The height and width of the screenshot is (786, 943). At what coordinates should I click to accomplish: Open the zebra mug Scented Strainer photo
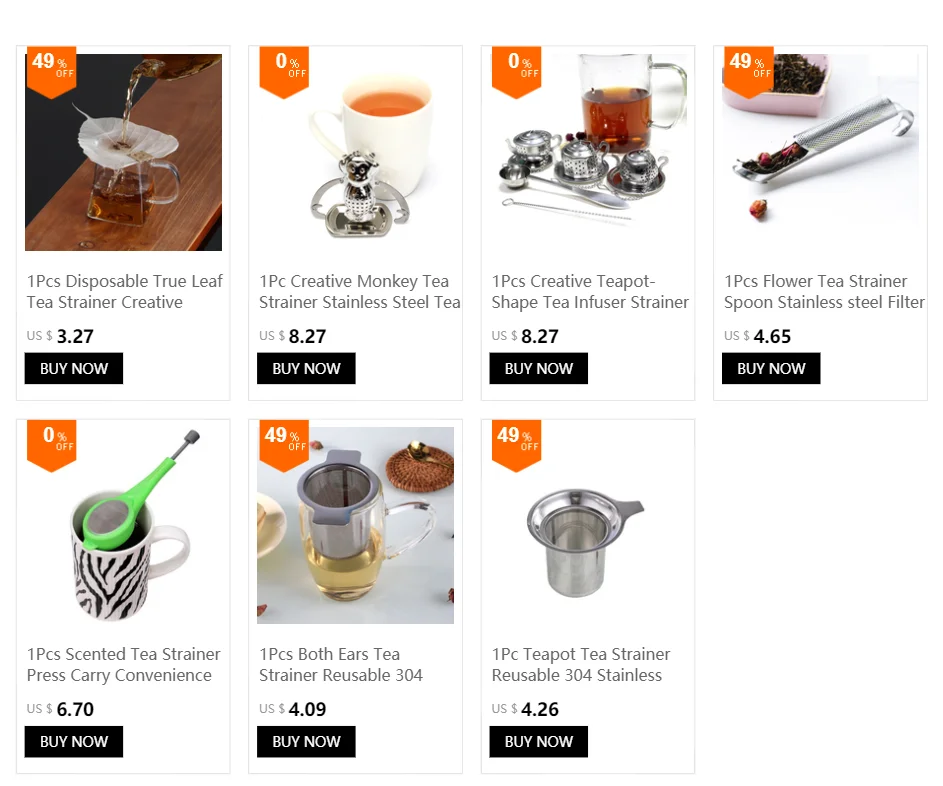tap(123, 525)
